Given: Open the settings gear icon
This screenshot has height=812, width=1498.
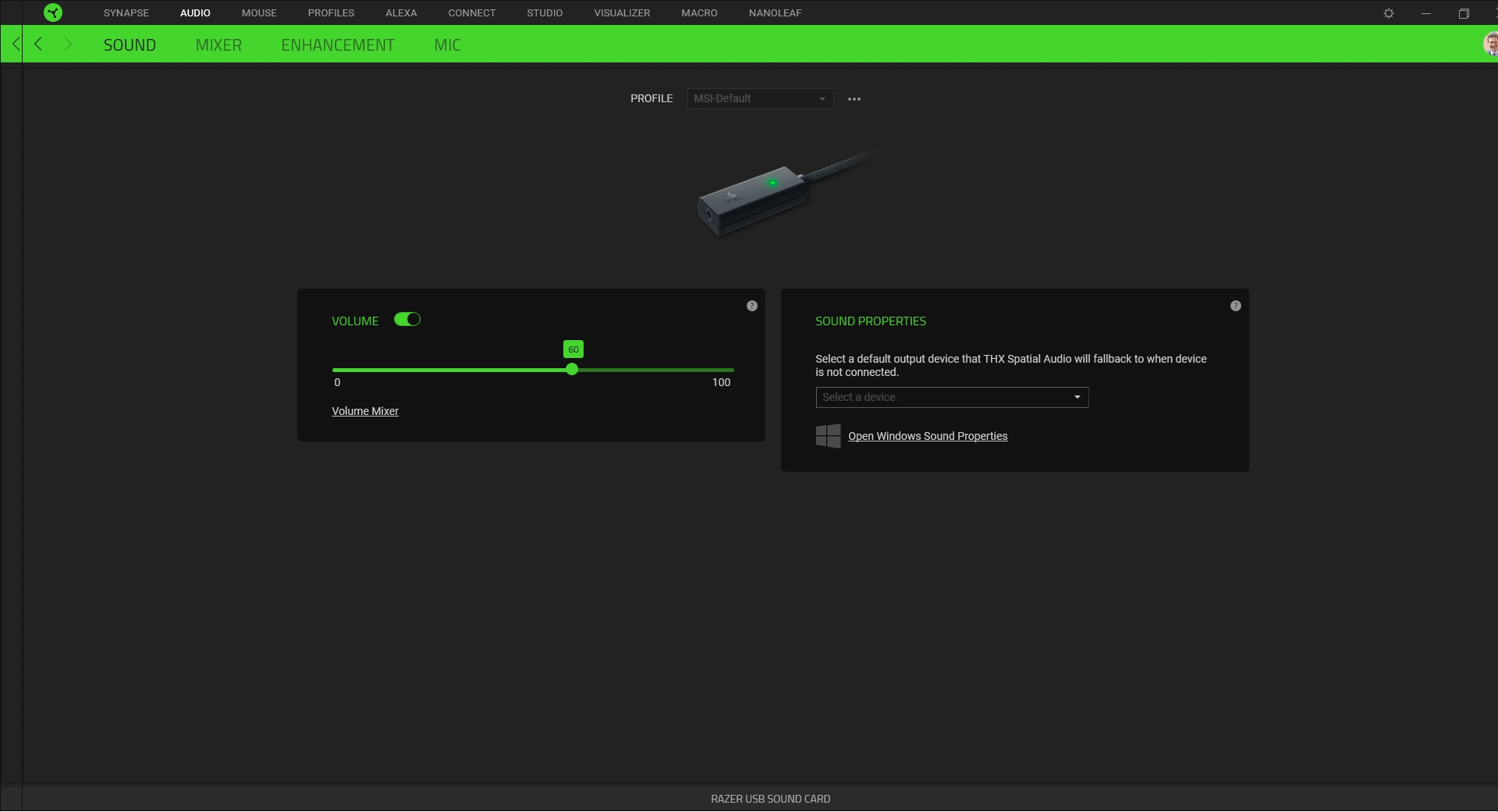Looking at the screenshot, I should pos(1389,13).
